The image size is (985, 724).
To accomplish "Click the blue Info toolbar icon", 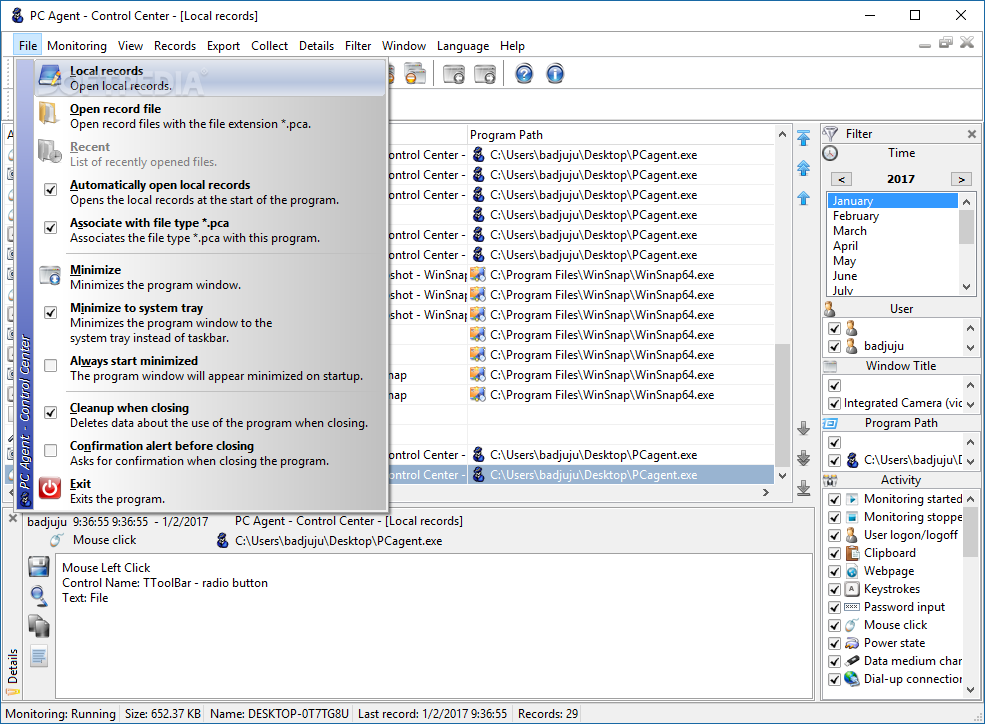I will 555,74.
